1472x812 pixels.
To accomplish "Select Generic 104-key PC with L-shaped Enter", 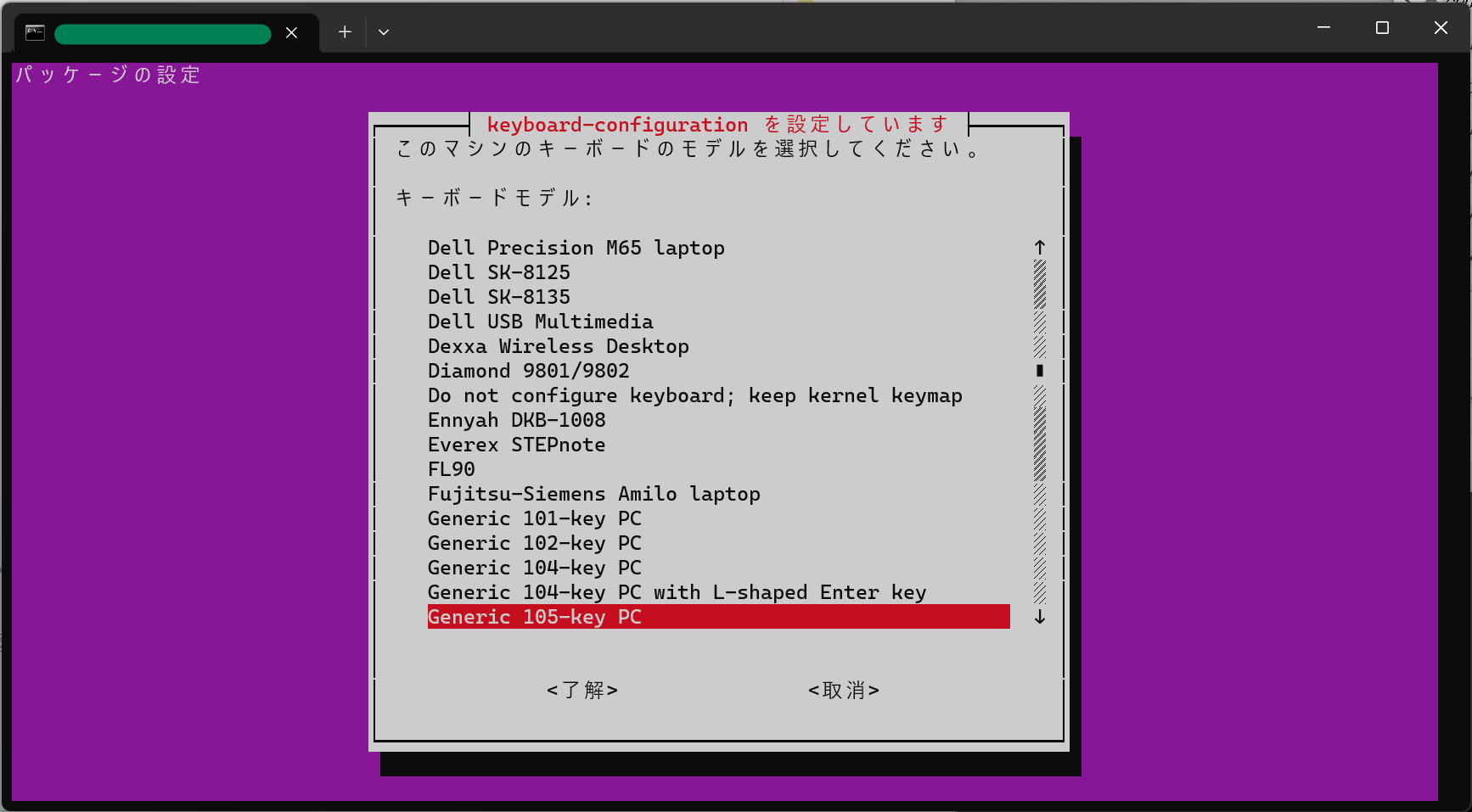I will [677, 592].
